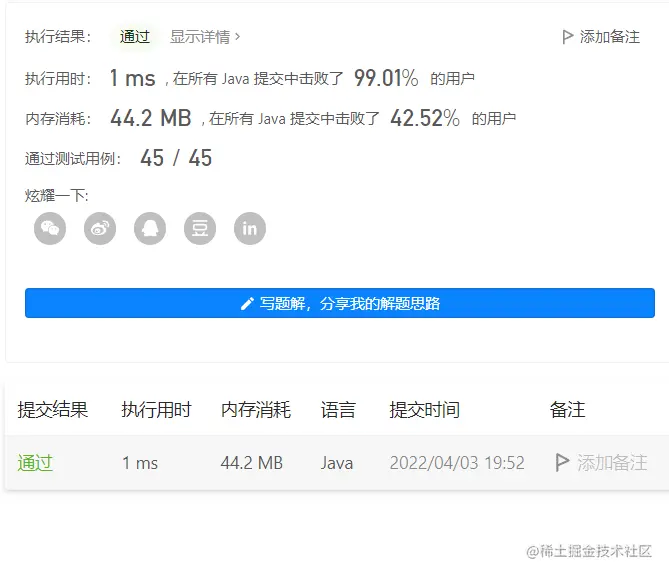Viewport: 669px width, 576px height.
Task: Click the 45 / 45 test cases value
Action: [x=176, y=158]
